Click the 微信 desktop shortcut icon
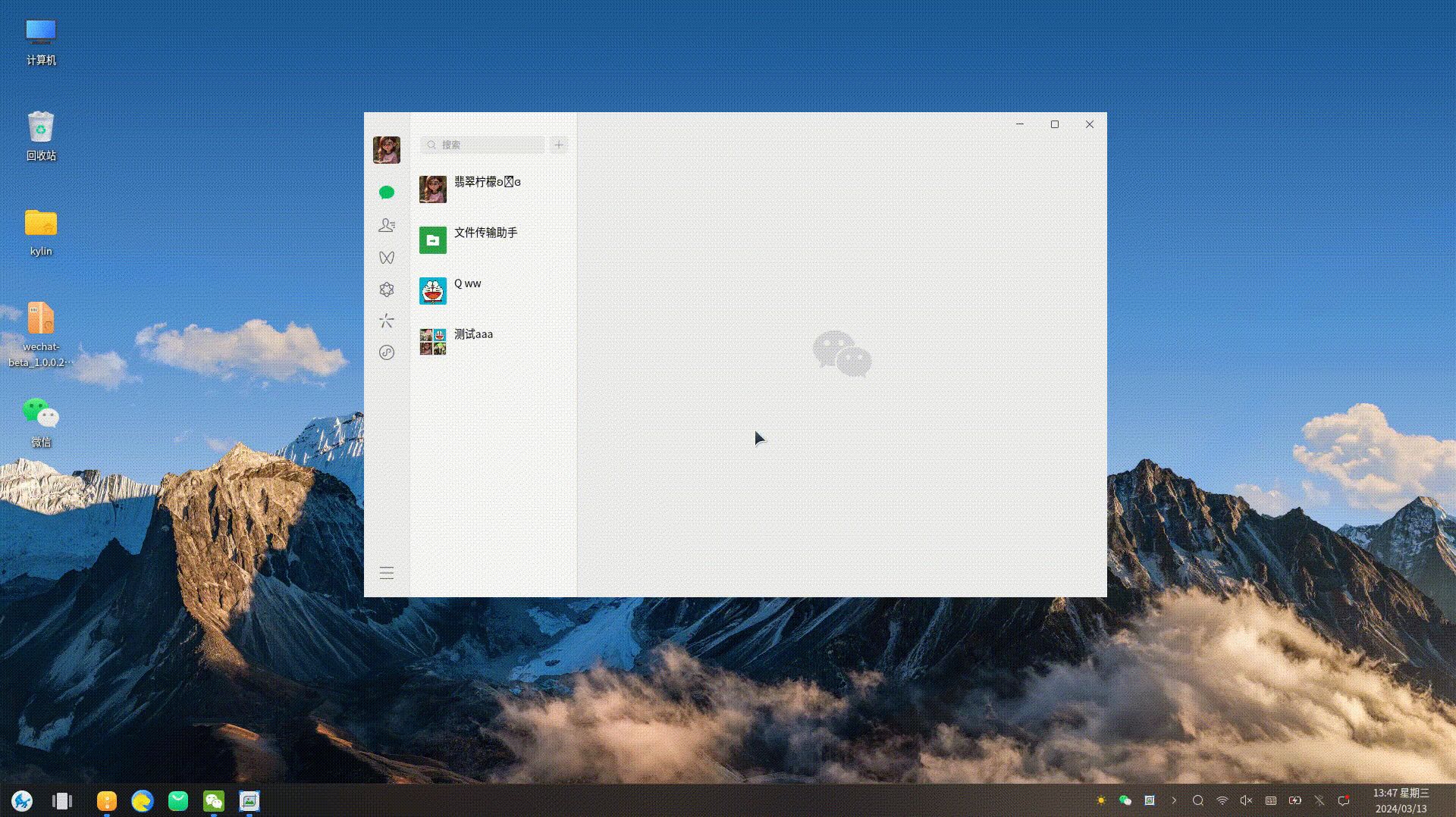1456x817 pixels. (41, 415)
